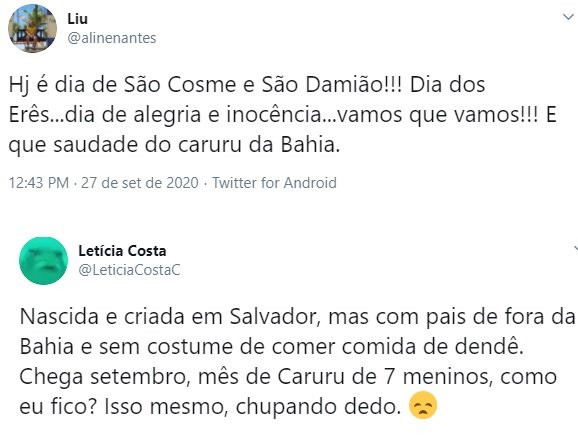Click the sad face emoji in the tweet

423,405
